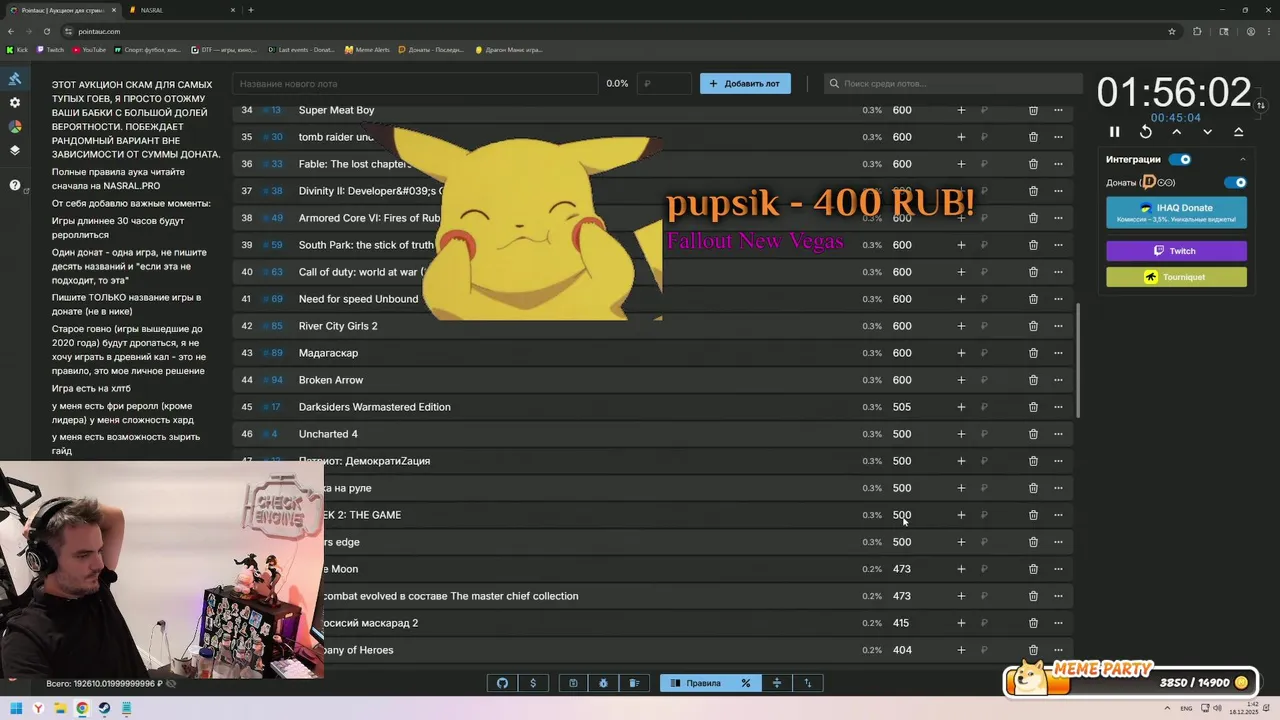Open a new browser tab
The height and width of the screenshot is (720, 1280).
point(251,10)
